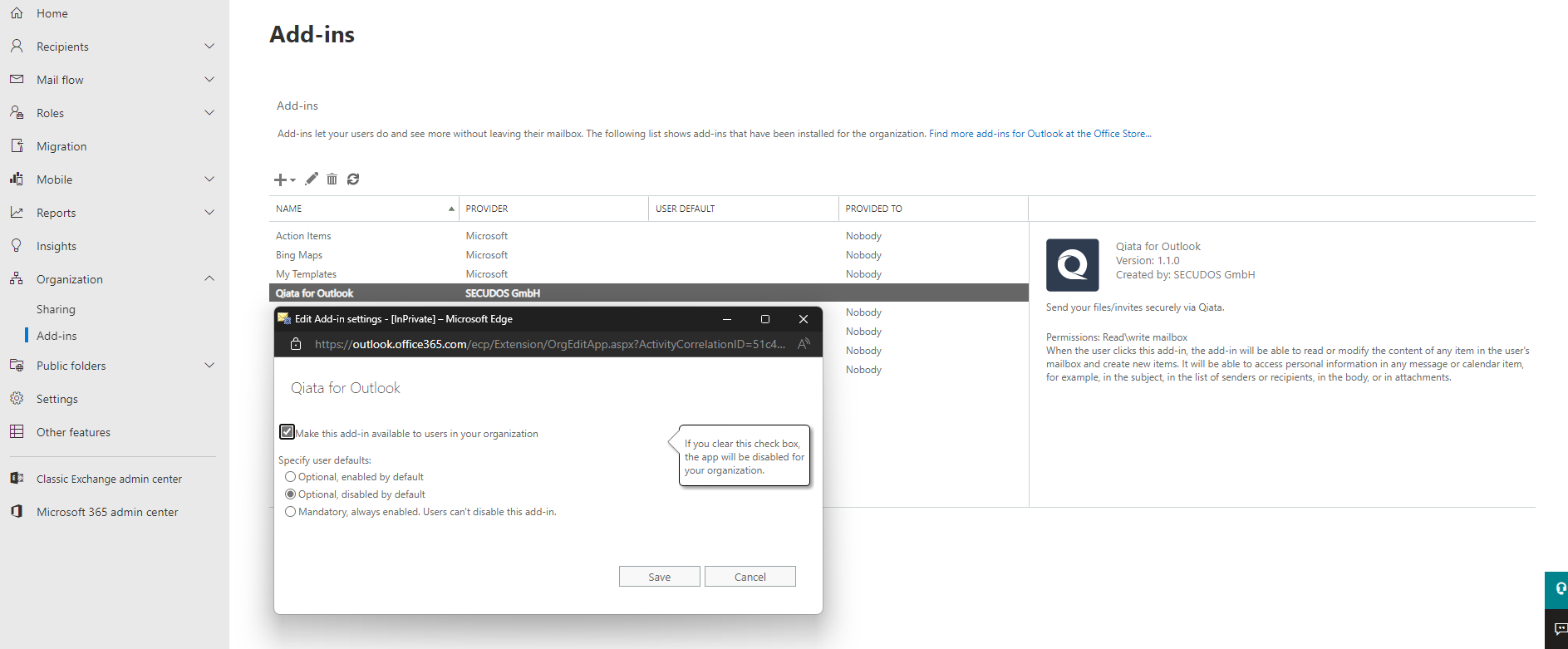Expand the Public folders chevron
Viewport: 1568px width, 649px height.
(209, 366)
